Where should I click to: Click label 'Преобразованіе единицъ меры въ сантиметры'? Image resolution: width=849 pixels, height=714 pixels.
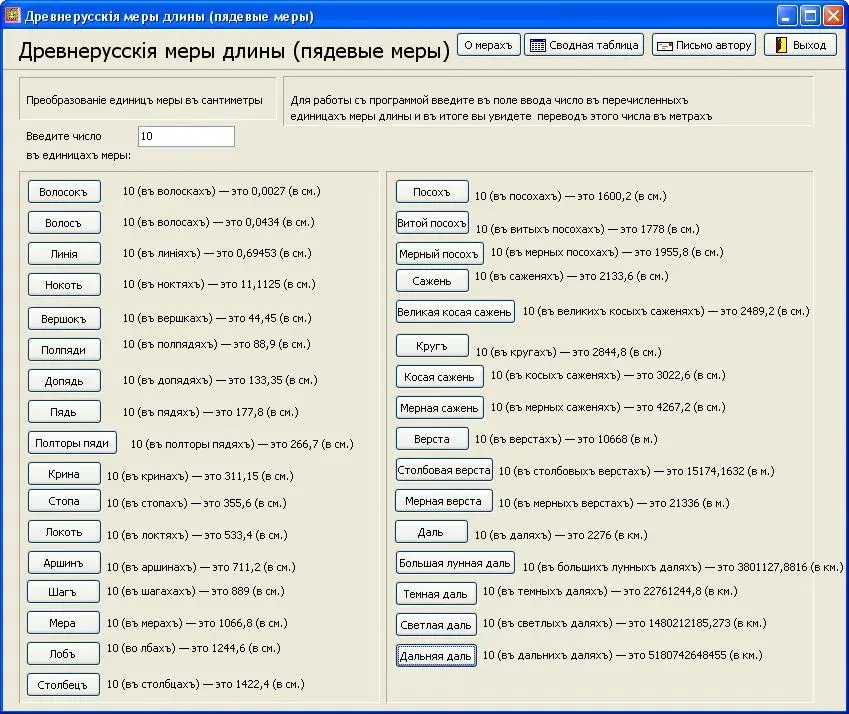point(144,100)
